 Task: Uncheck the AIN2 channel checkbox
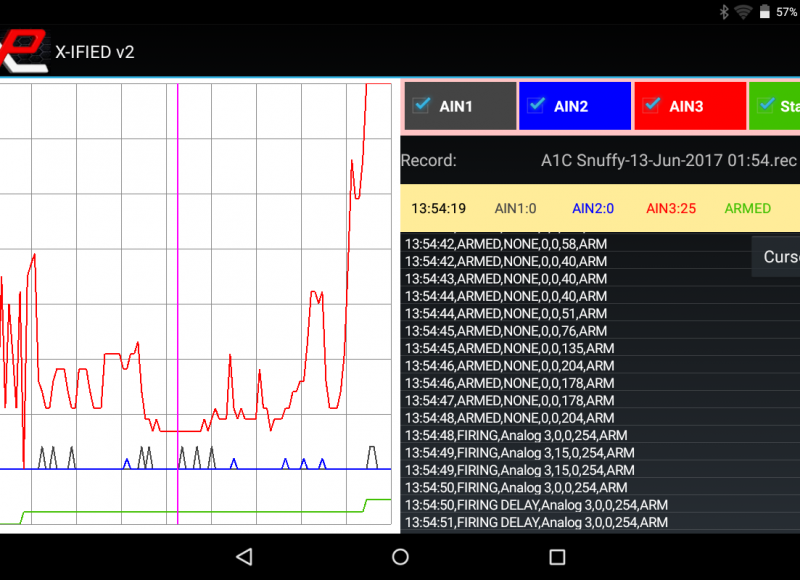(537, 105)
